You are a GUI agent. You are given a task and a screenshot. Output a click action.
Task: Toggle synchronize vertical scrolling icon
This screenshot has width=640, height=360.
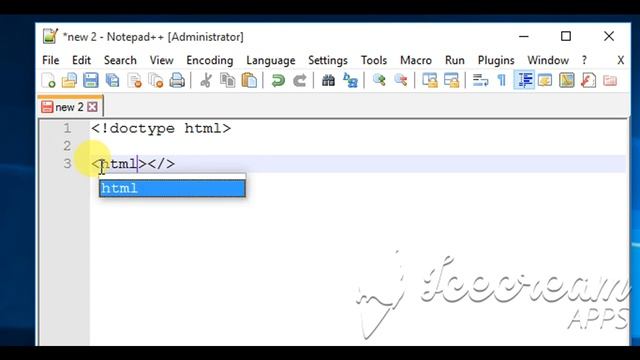pos(430,80)
